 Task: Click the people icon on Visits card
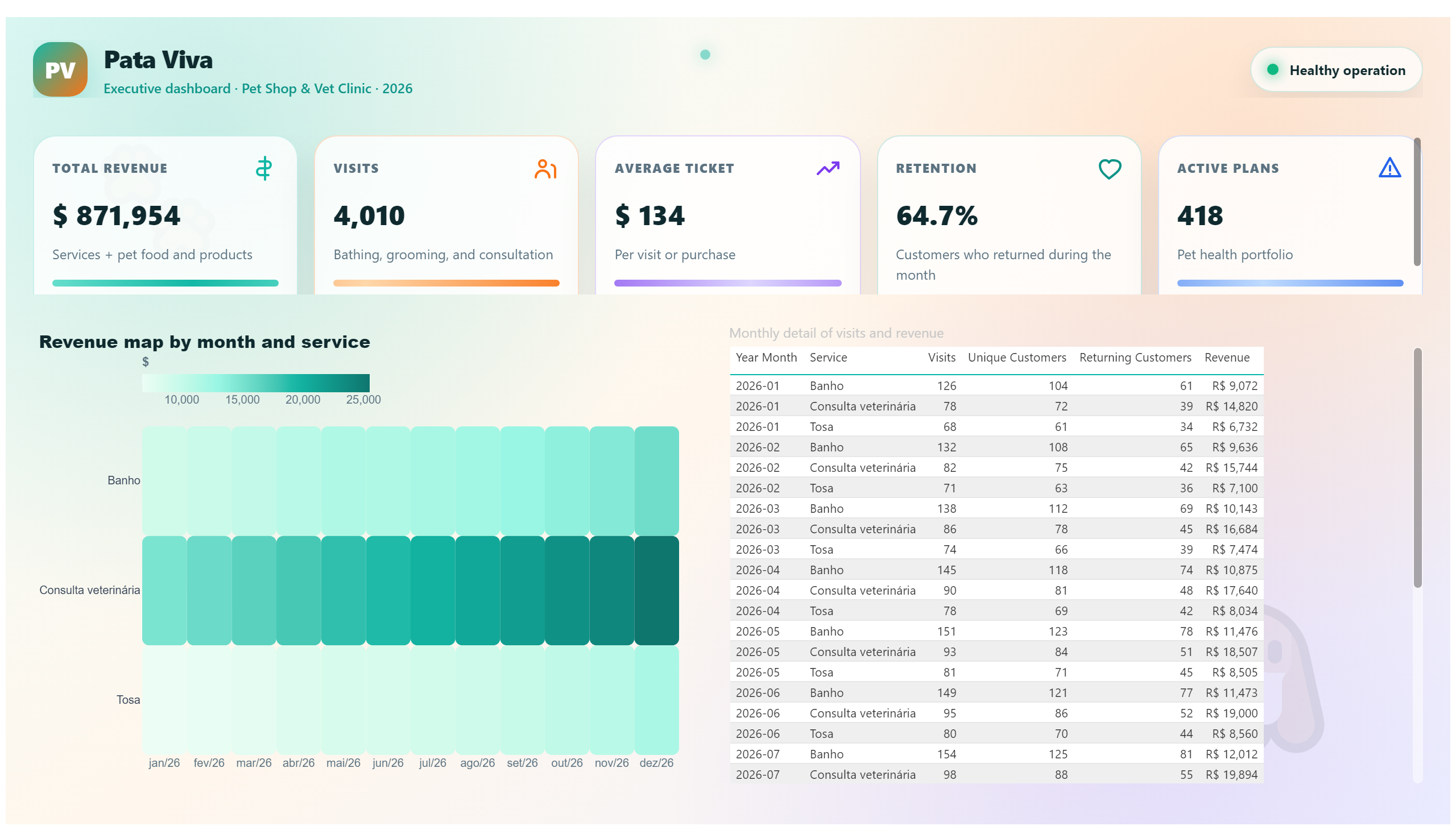pyautogui.click(x=545, y=169)
